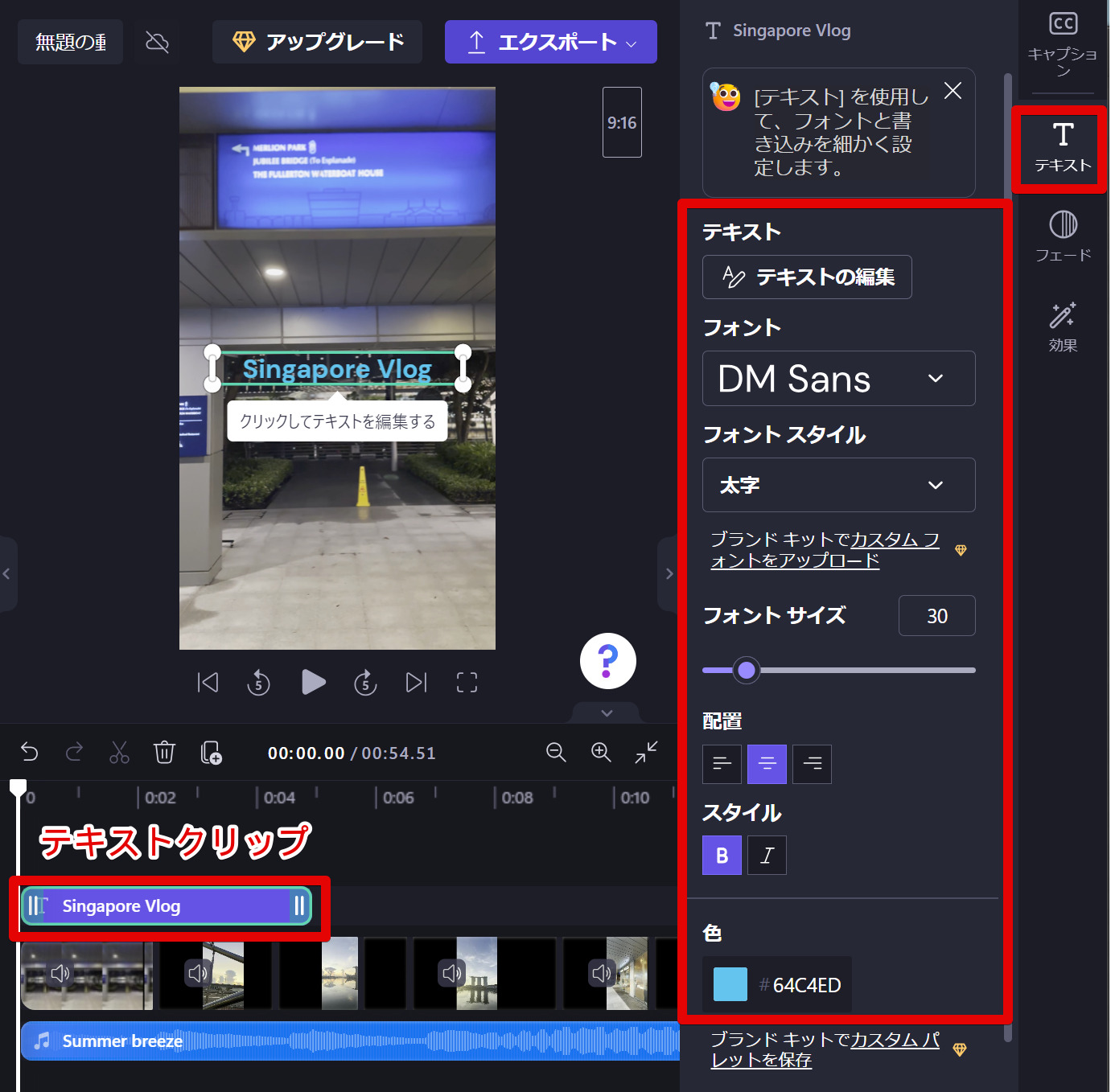
Task: Select right text alignment
Action: click(812, 764)
